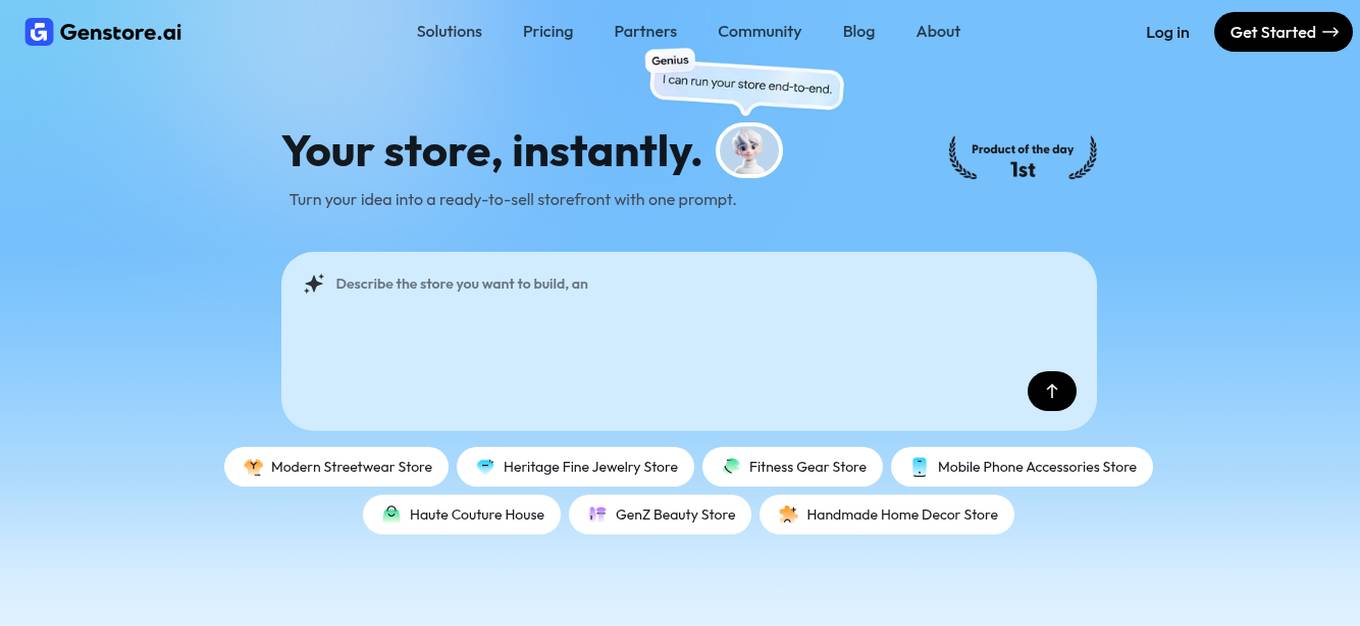Click the ring emoji on Heritage Fine Jewelry chip

tap(484, 466)
